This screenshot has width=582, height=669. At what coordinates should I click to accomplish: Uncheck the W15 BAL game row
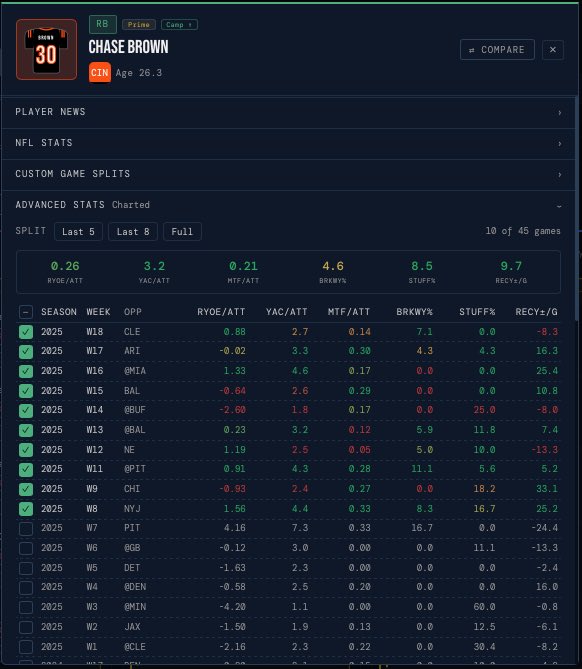(x=26, y=391)
